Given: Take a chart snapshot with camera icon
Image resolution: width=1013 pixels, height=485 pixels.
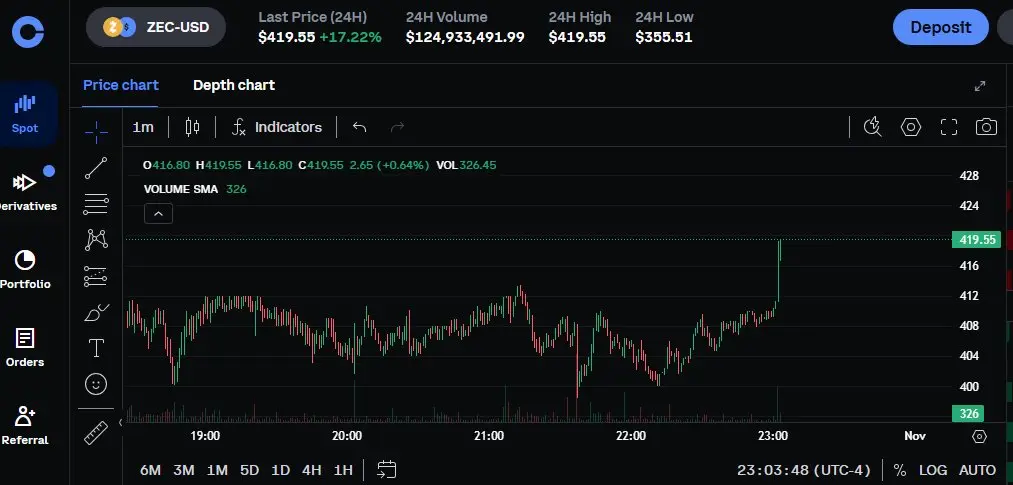Looking at the screenshot, I should (x=986, y=127).
